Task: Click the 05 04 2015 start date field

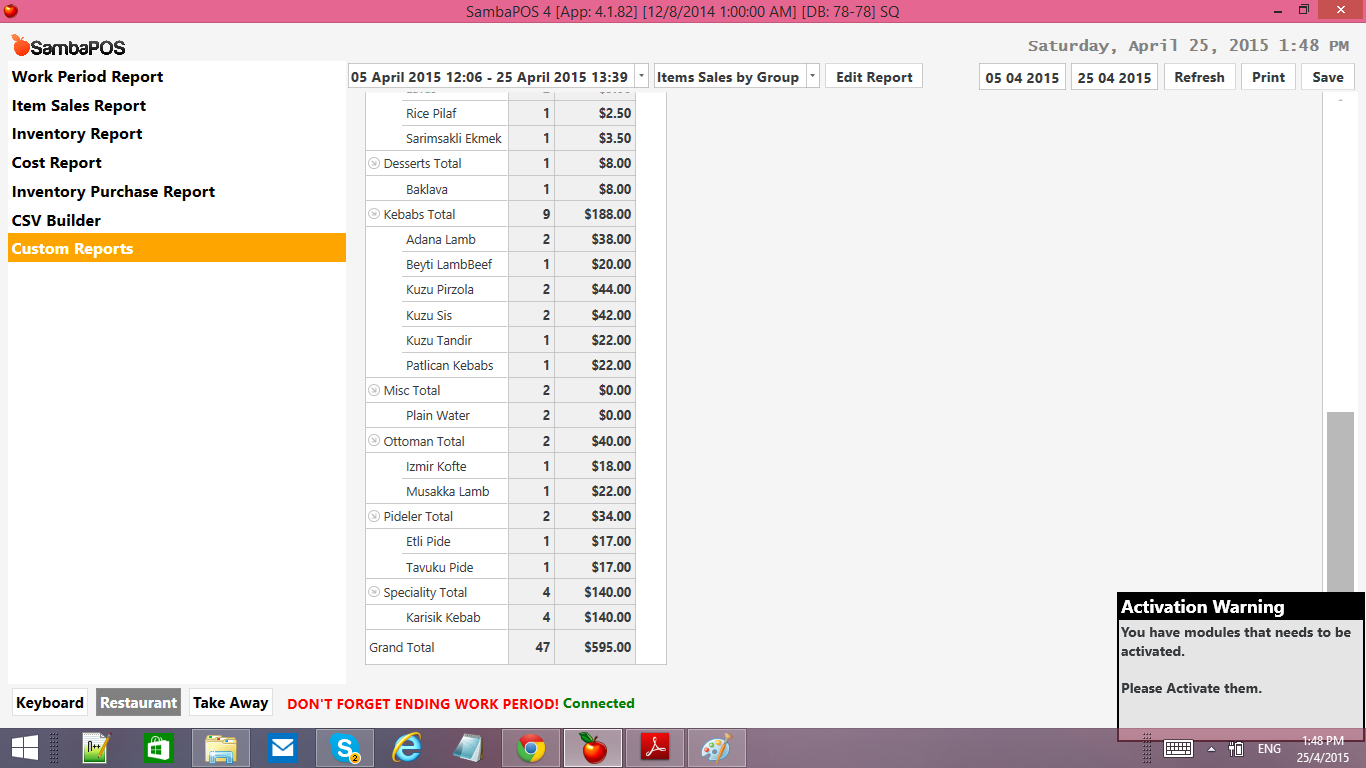Action: [1021, 76]
